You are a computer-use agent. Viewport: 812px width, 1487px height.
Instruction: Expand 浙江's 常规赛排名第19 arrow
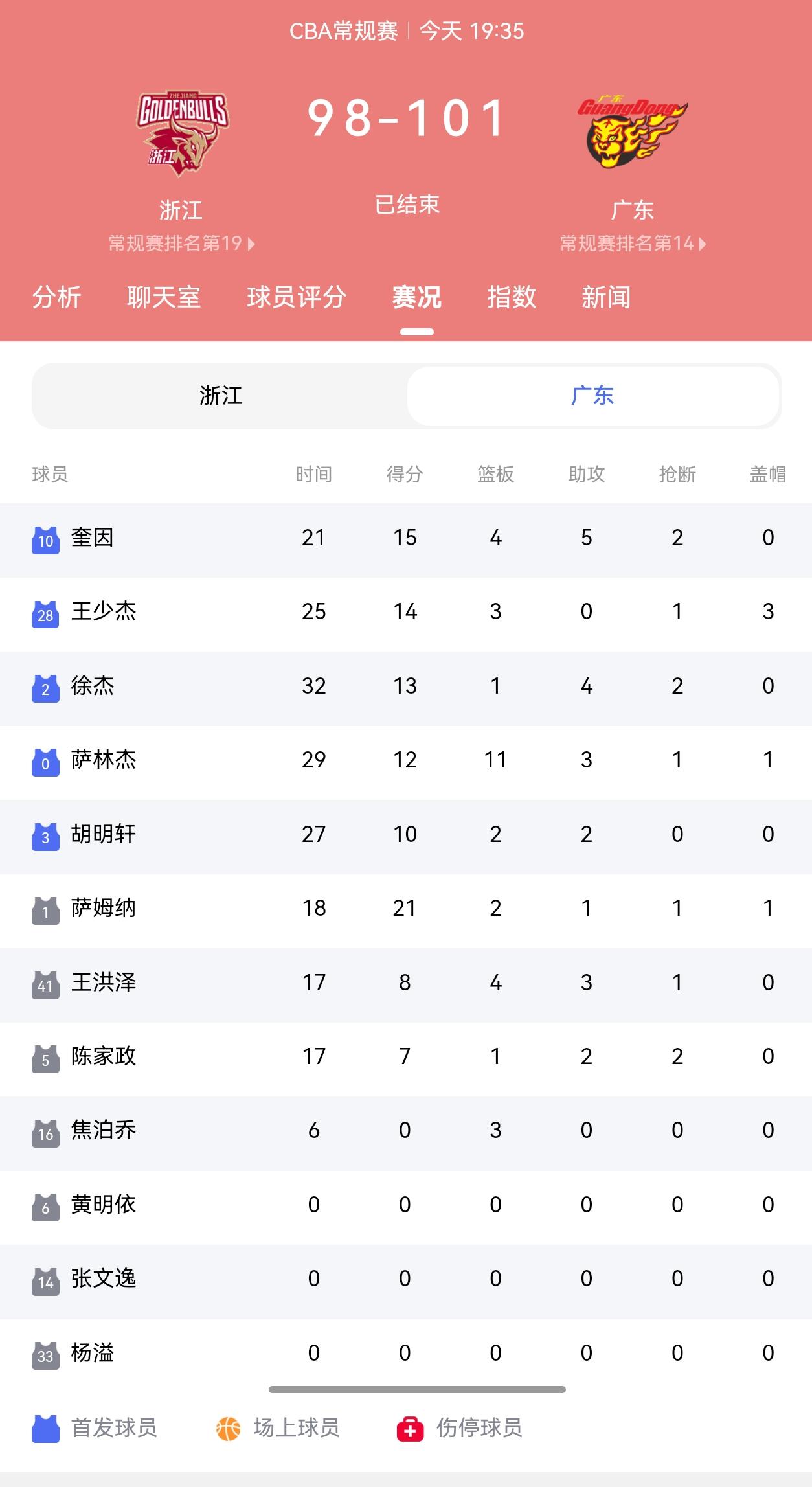251,244
